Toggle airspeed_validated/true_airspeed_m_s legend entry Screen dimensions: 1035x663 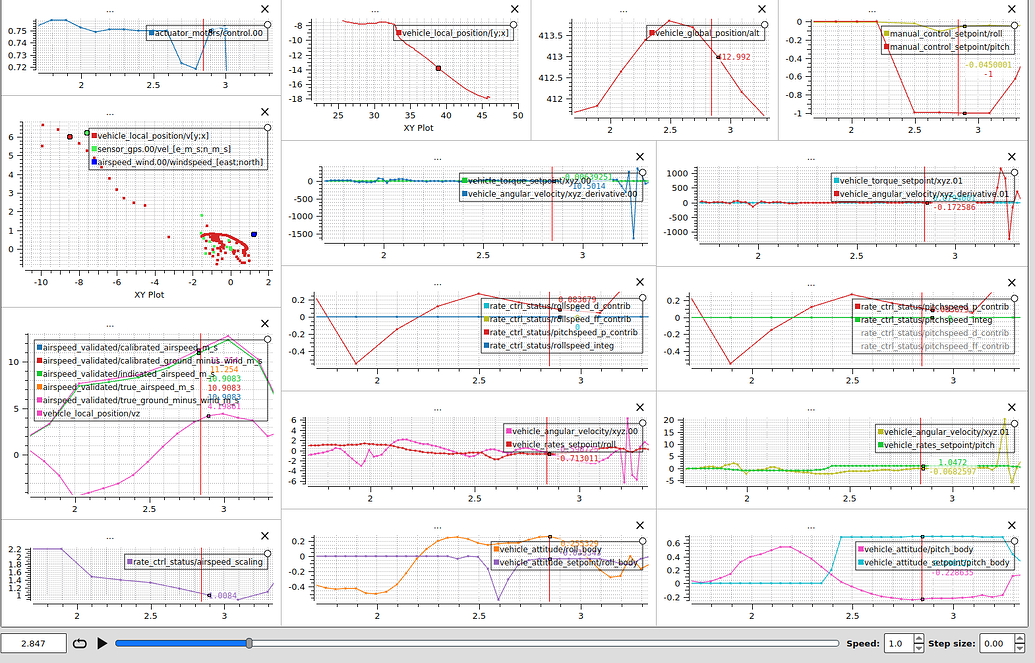[116, 387]
